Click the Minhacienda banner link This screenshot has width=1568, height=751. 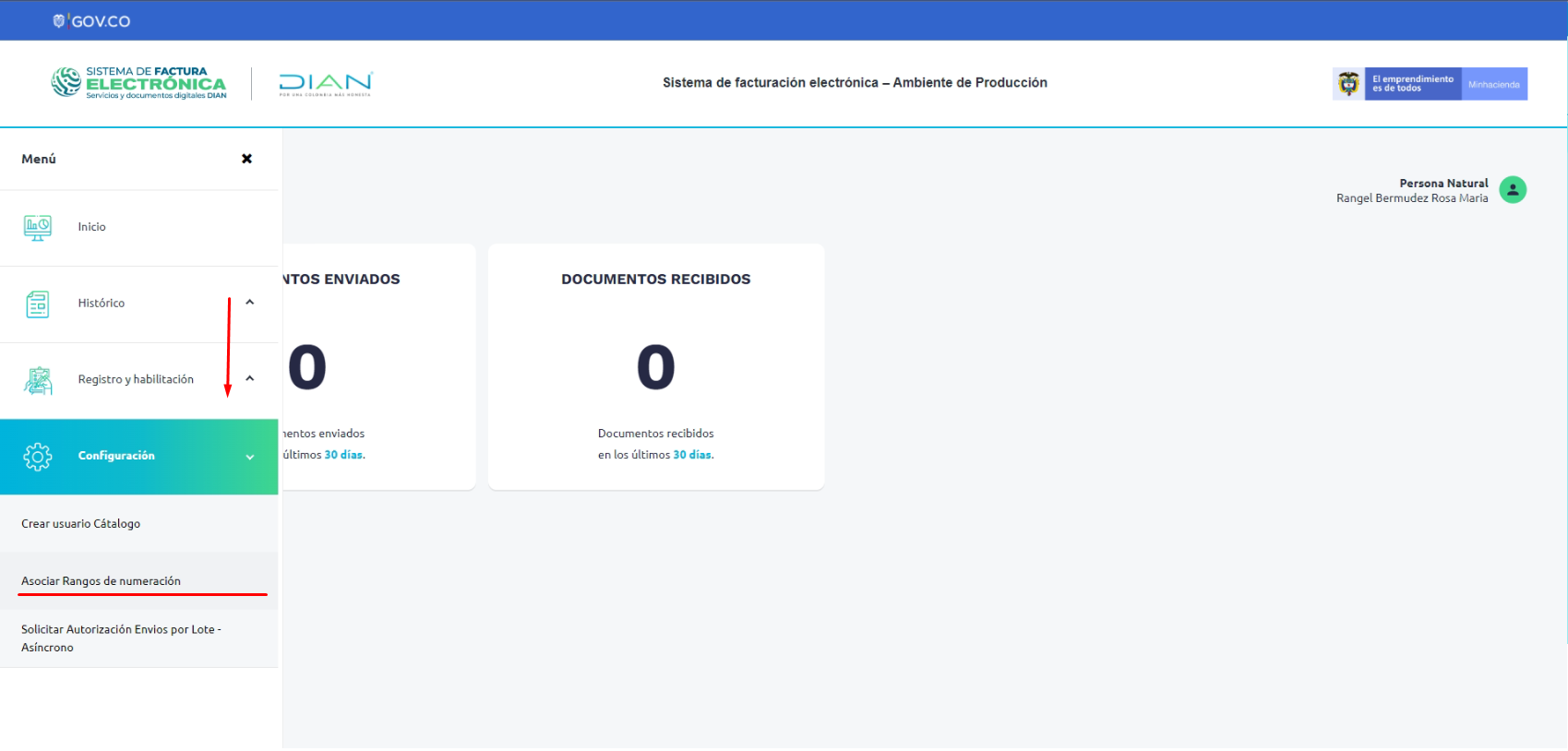click(1493, 84)
